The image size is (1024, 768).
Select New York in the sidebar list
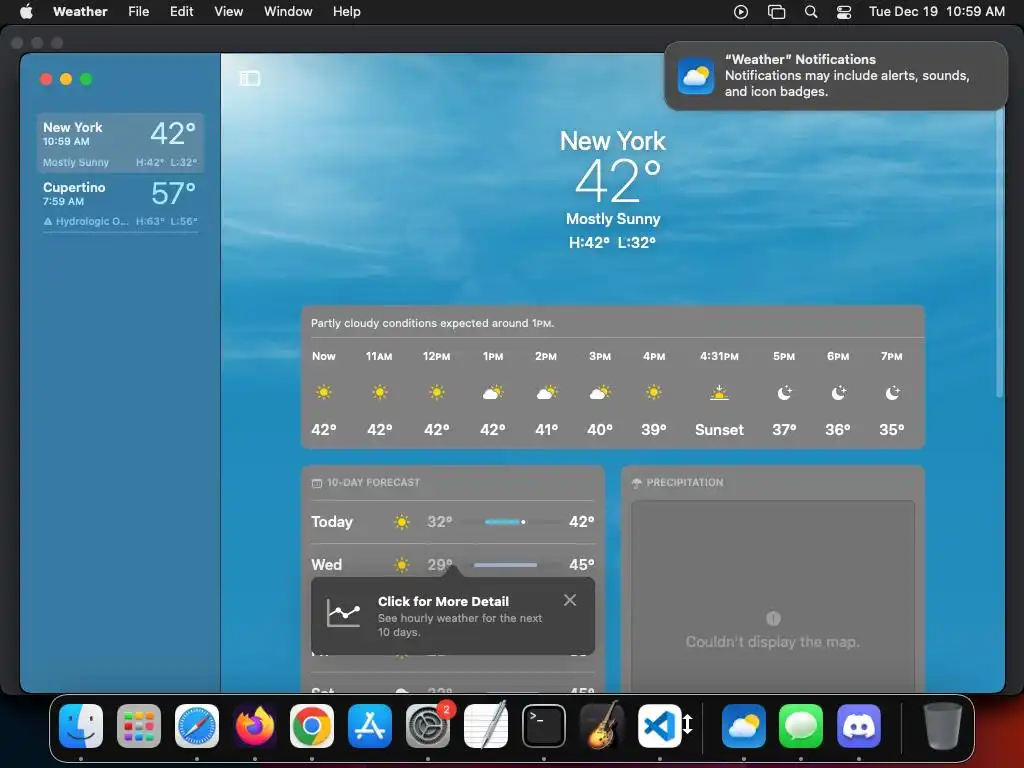tap(120, 143)
